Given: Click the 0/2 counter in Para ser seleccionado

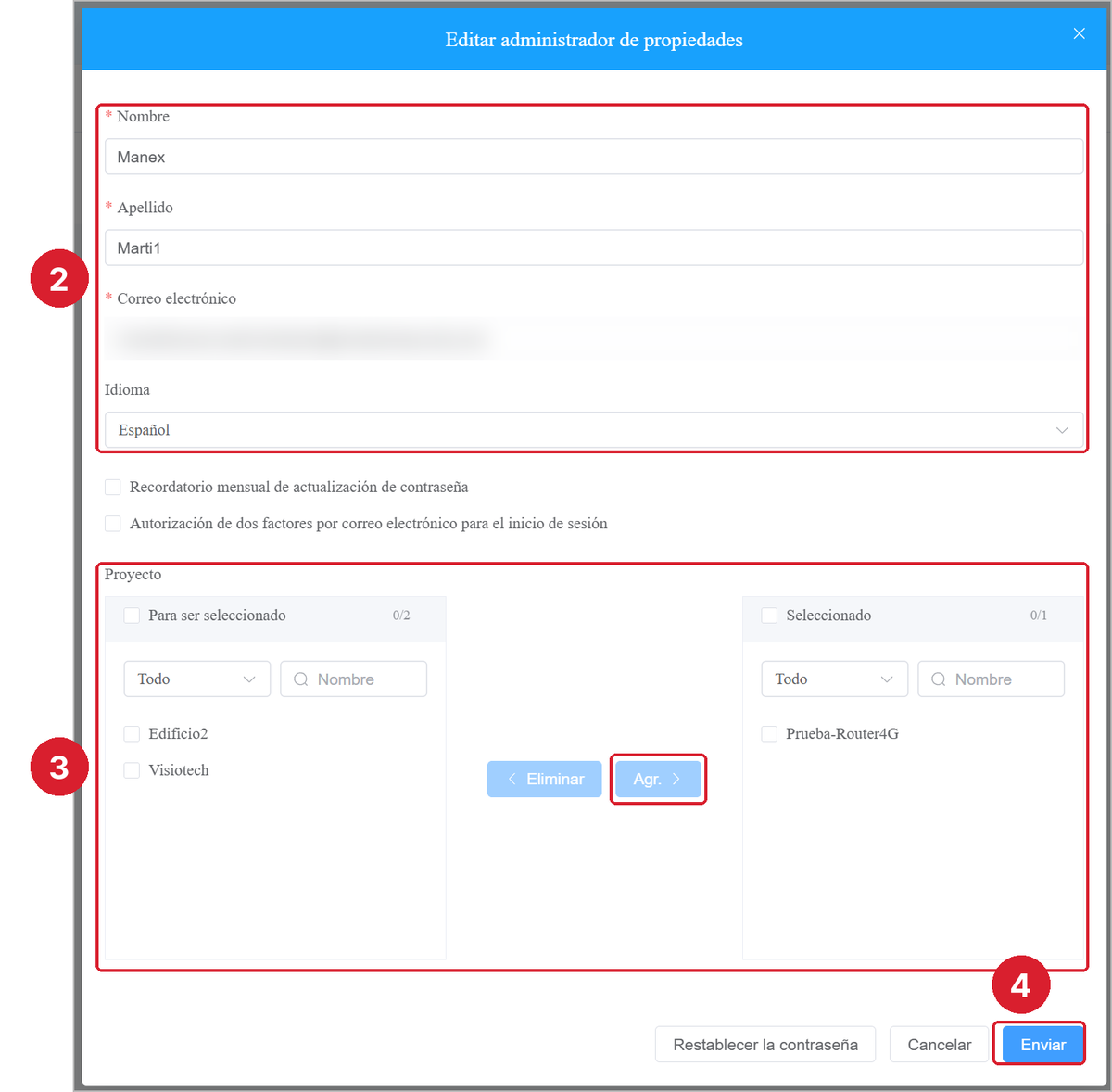Looking at the screenshot, I should [401, 616].
